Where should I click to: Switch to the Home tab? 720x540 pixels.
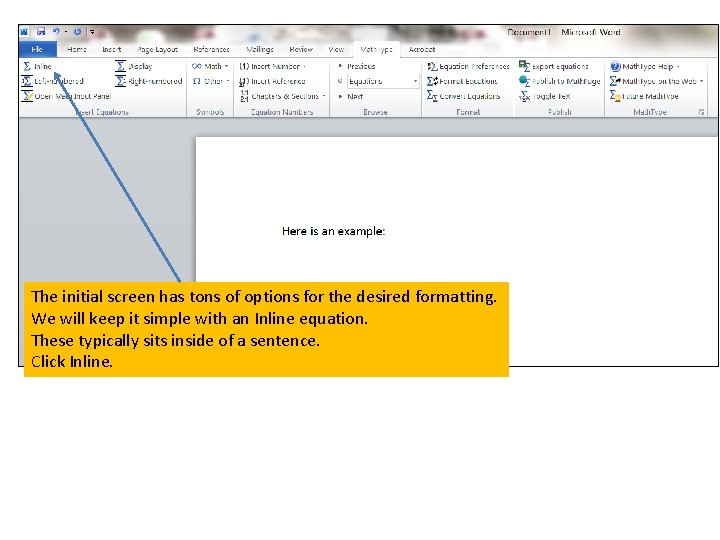77,49
